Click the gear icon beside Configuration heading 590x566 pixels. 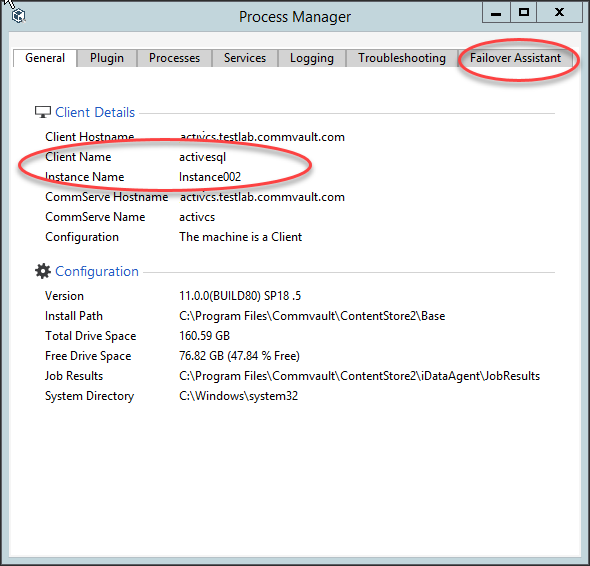click(x=43, y=271)
